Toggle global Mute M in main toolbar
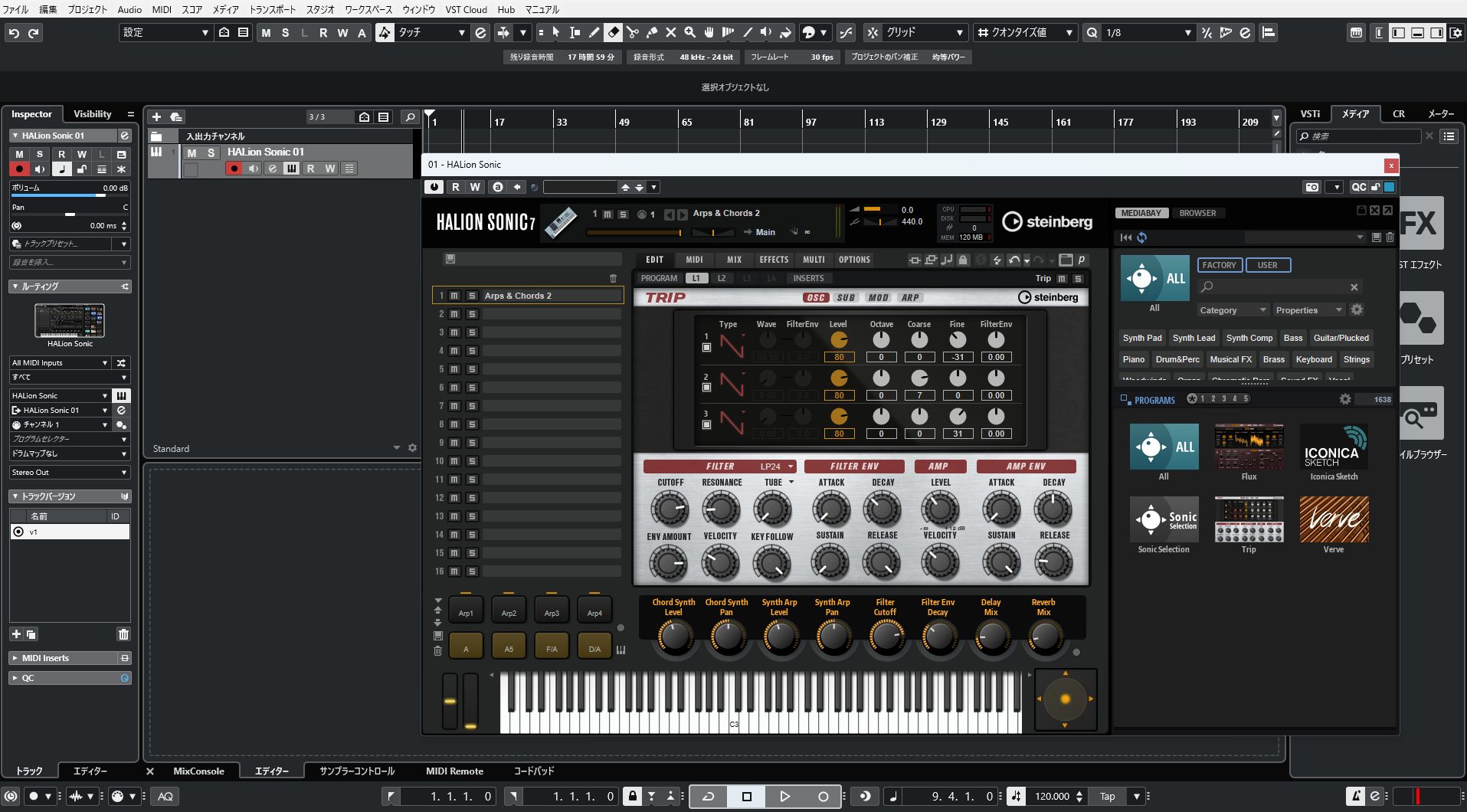1467x812 pixels. click(x=266, y=32)
